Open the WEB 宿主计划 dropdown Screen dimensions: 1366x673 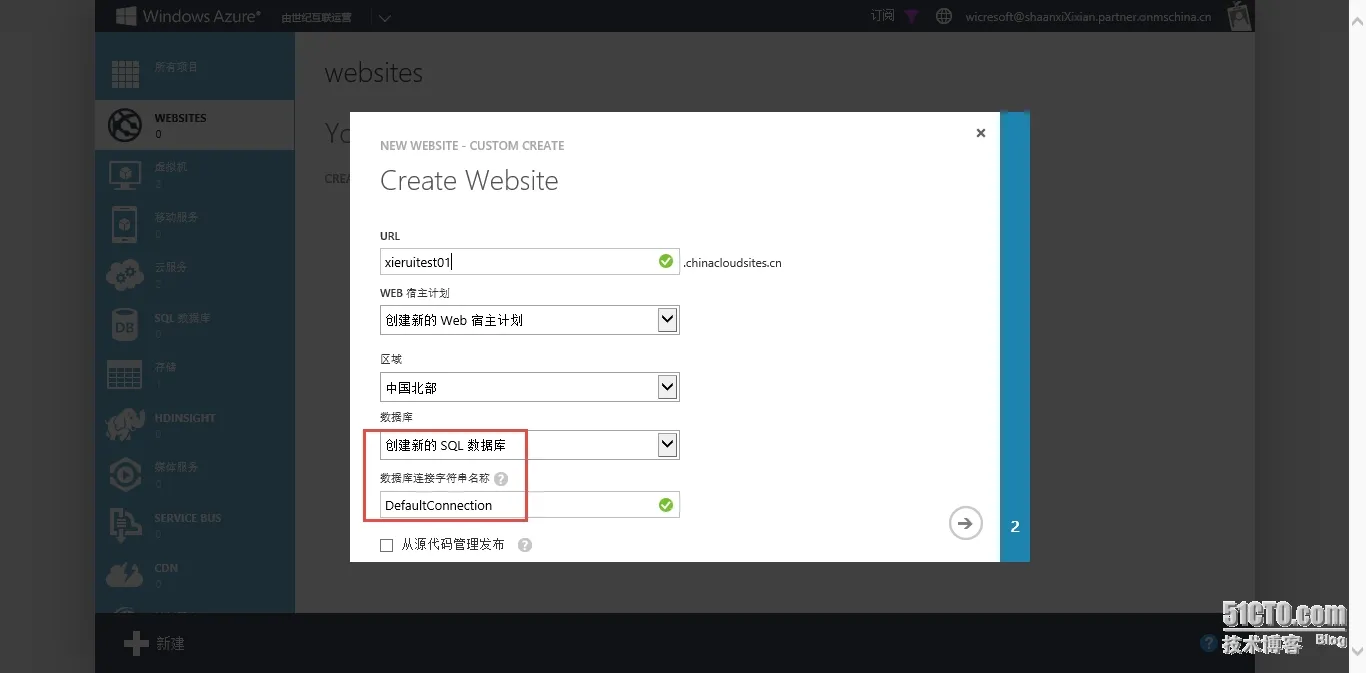tap(530, 320)
